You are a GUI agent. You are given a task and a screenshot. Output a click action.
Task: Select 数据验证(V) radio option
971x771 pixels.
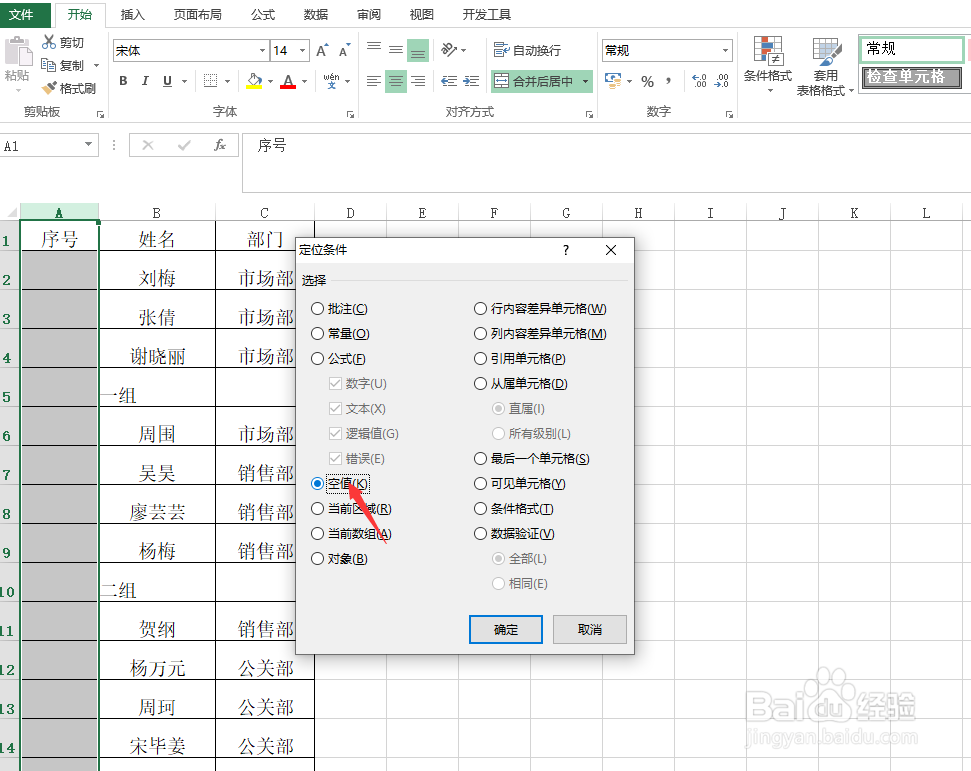click(x=514, y=534)
